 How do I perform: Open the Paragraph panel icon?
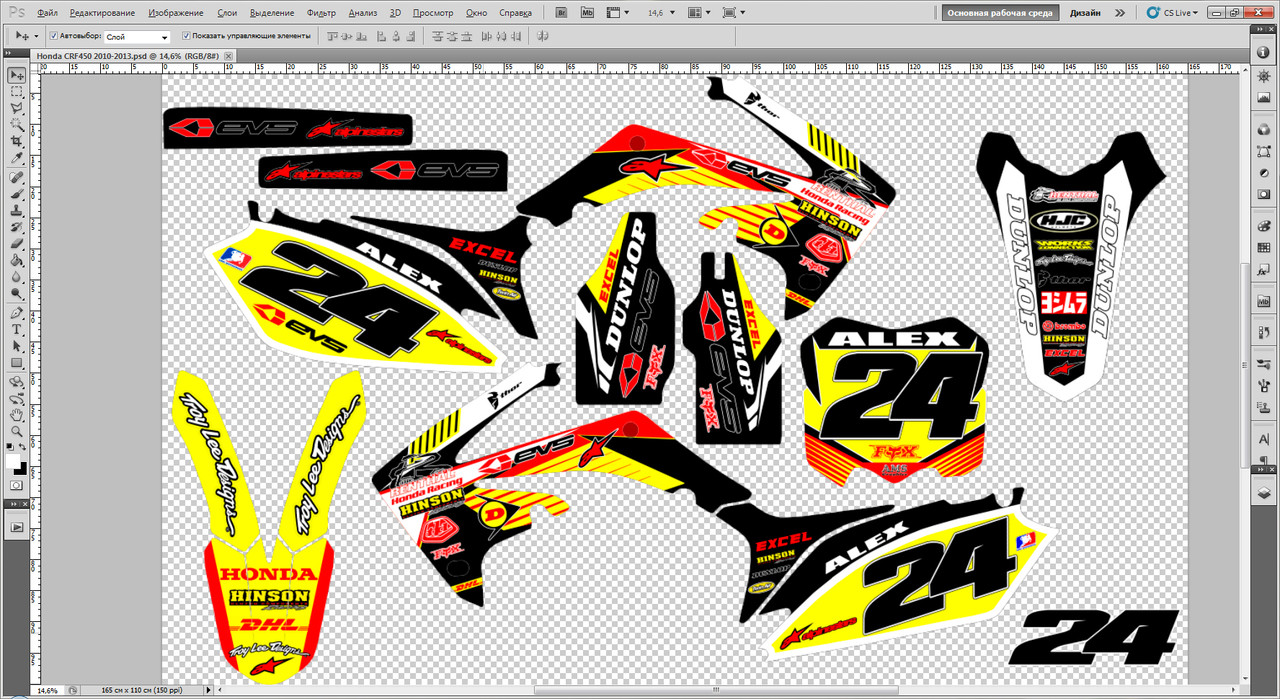1264,459
